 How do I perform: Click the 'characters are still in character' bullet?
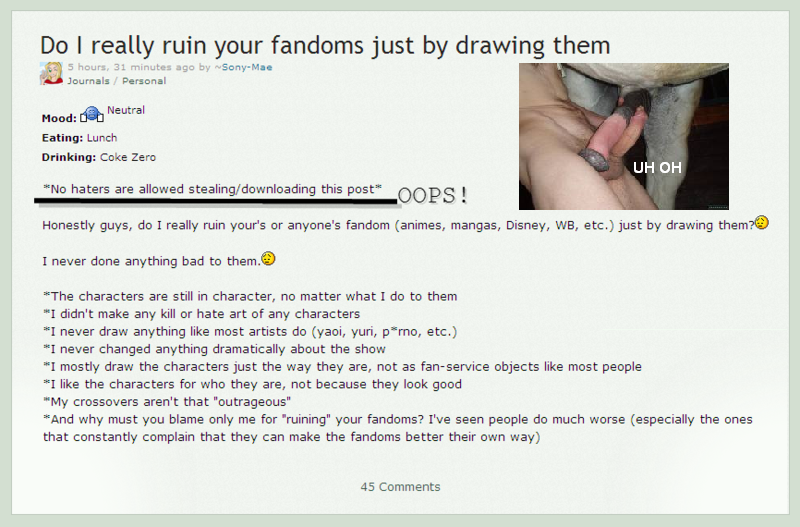click(x=250, y=296)
